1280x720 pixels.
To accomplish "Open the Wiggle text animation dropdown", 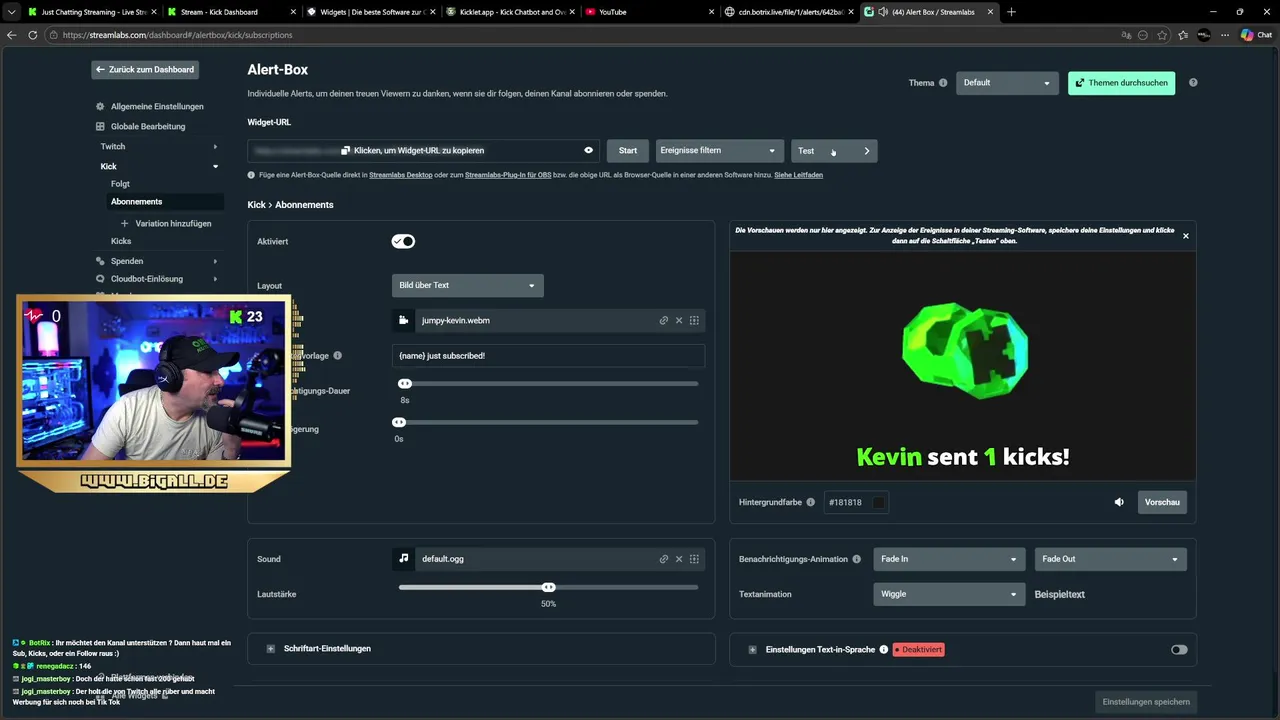I will pyautogui.click(x=949, y=594).
